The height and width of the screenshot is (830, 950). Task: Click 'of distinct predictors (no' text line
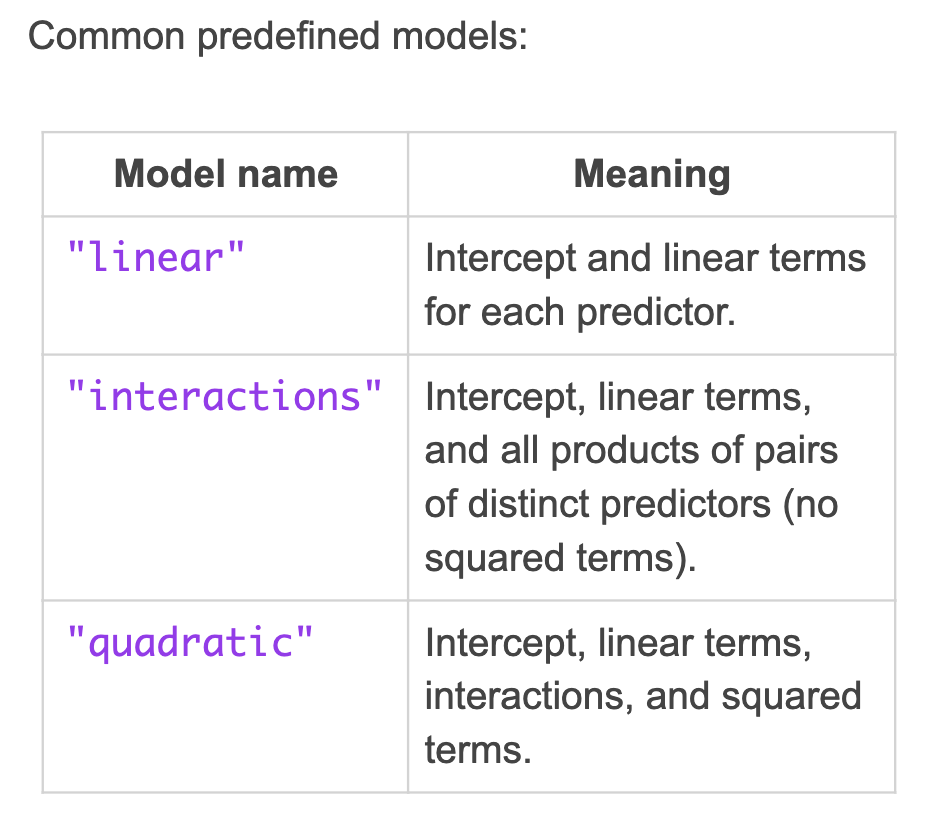(631, 504)
